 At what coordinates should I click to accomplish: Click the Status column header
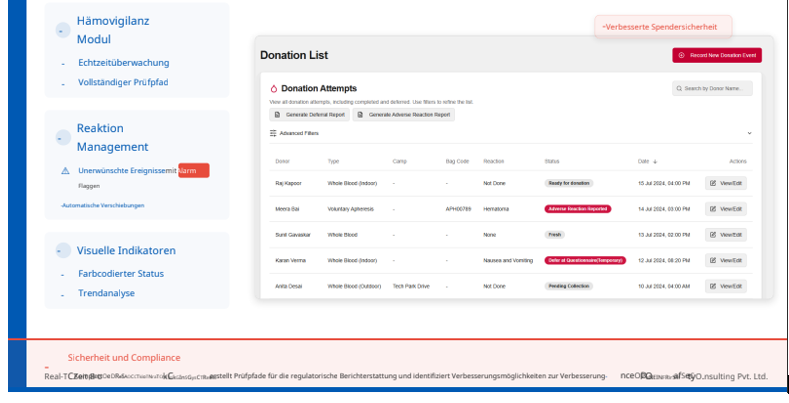pyautogui.click(x=552, y=161)
